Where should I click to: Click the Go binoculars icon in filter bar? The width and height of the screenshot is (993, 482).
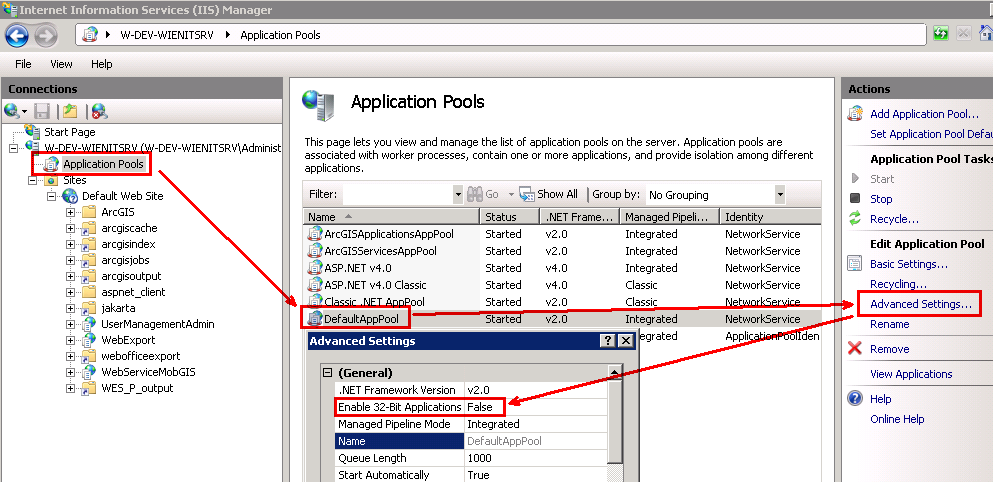coord(475,194)
